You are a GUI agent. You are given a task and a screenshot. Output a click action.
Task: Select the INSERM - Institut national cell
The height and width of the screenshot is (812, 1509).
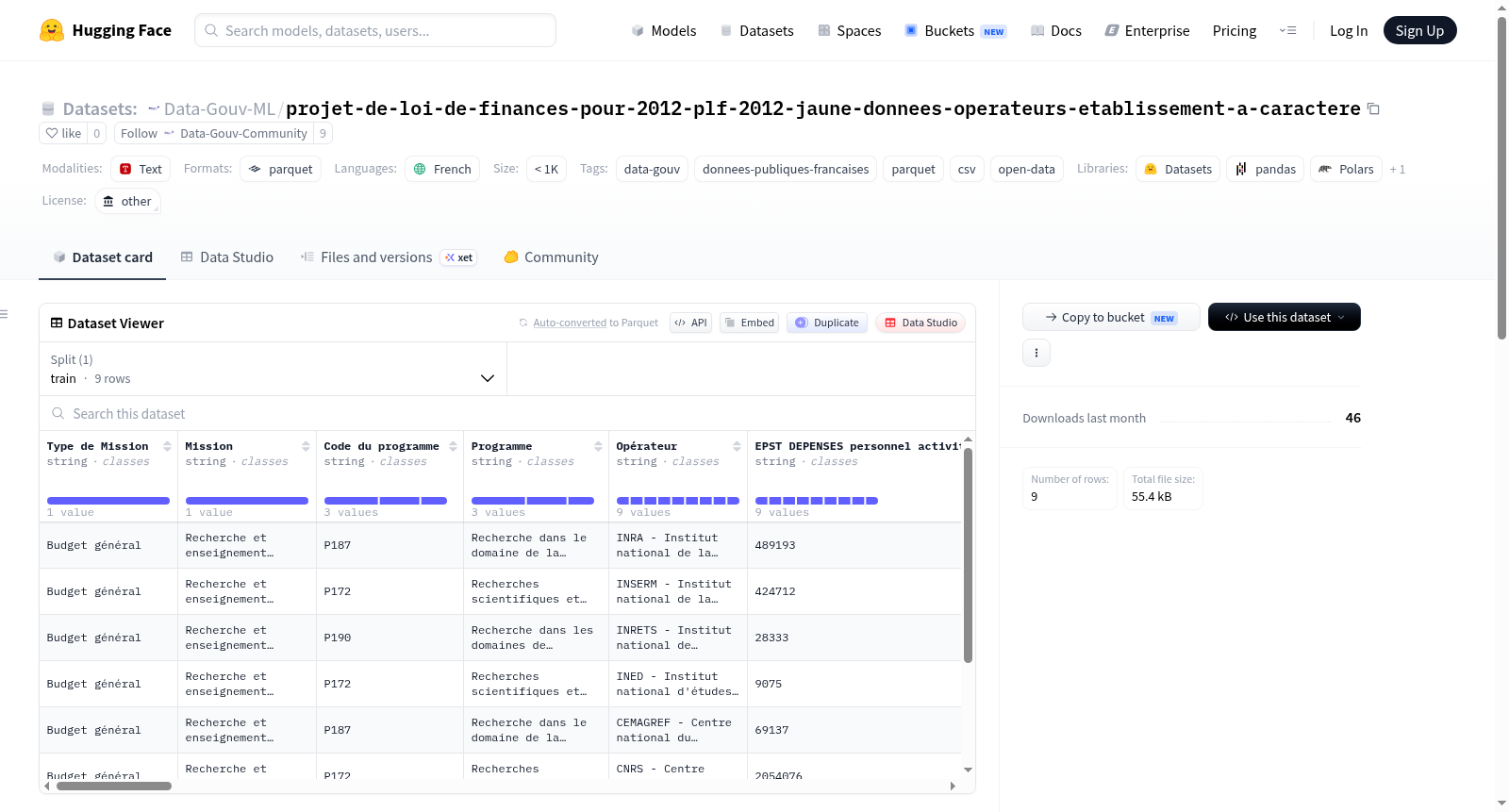click(678, 591)
